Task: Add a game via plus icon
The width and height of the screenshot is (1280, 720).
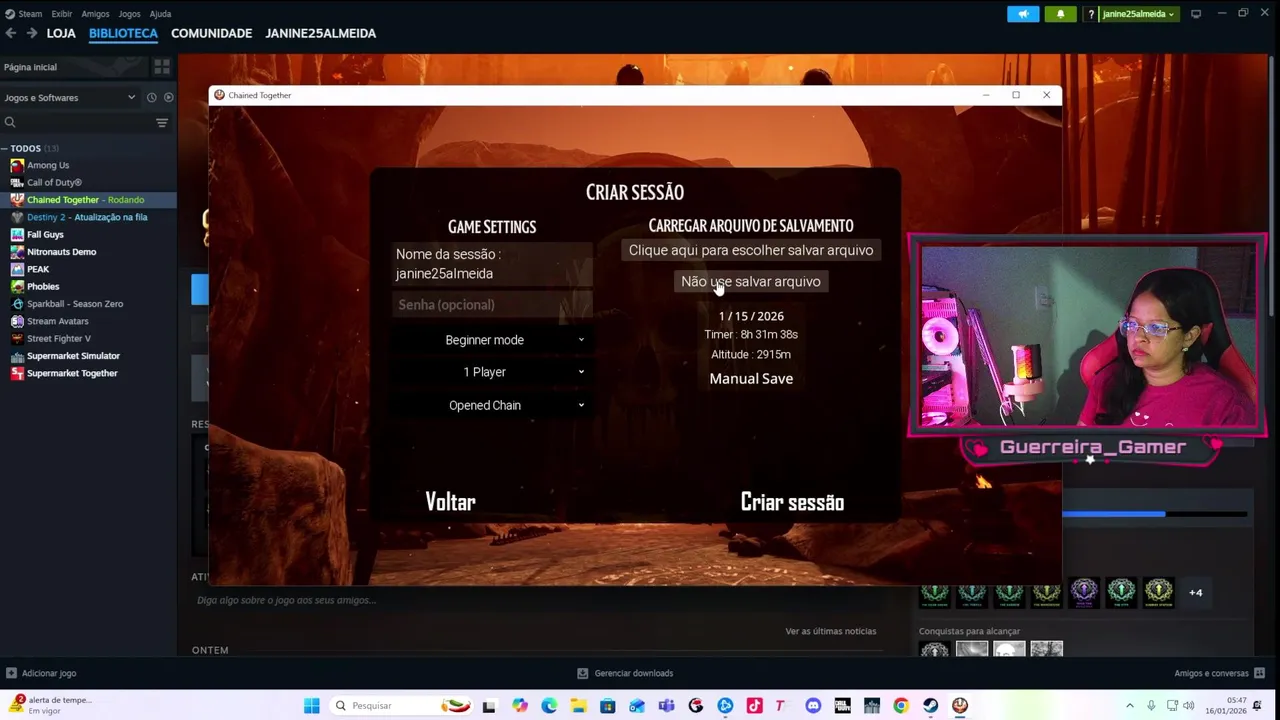Action: pos(11,673)
